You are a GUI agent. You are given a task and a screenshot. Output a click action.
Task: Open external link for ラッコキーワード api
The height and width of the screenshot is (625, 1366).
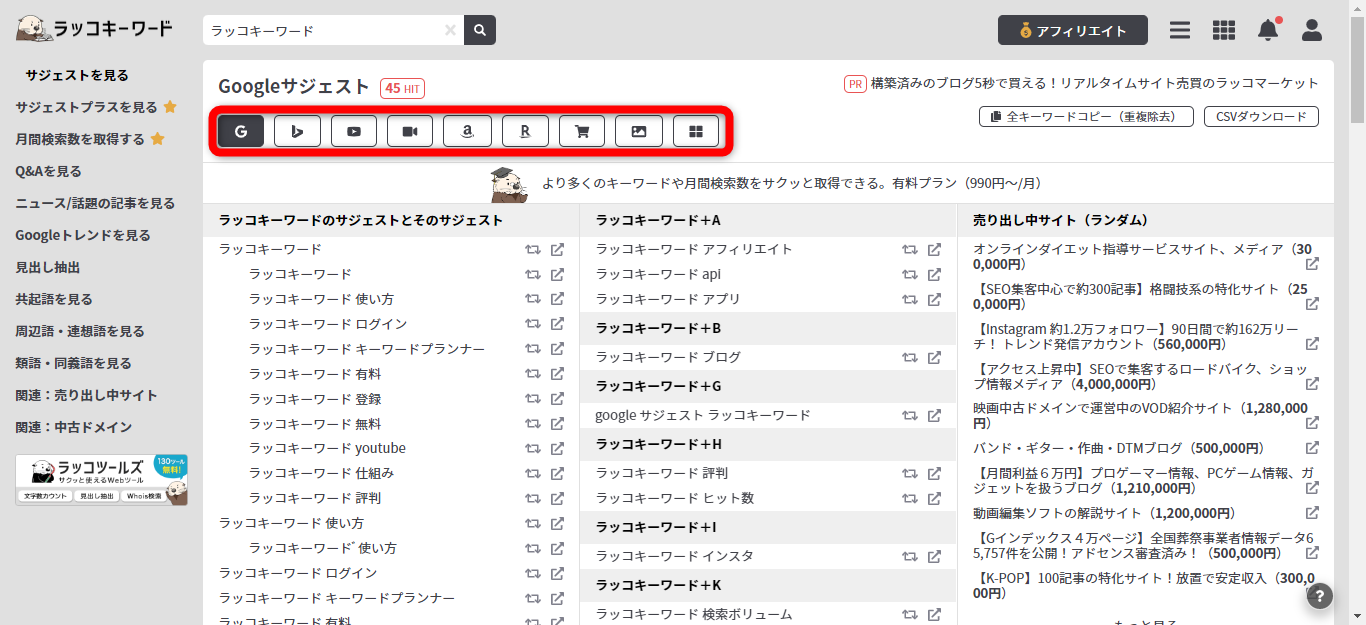click(934, 274)
